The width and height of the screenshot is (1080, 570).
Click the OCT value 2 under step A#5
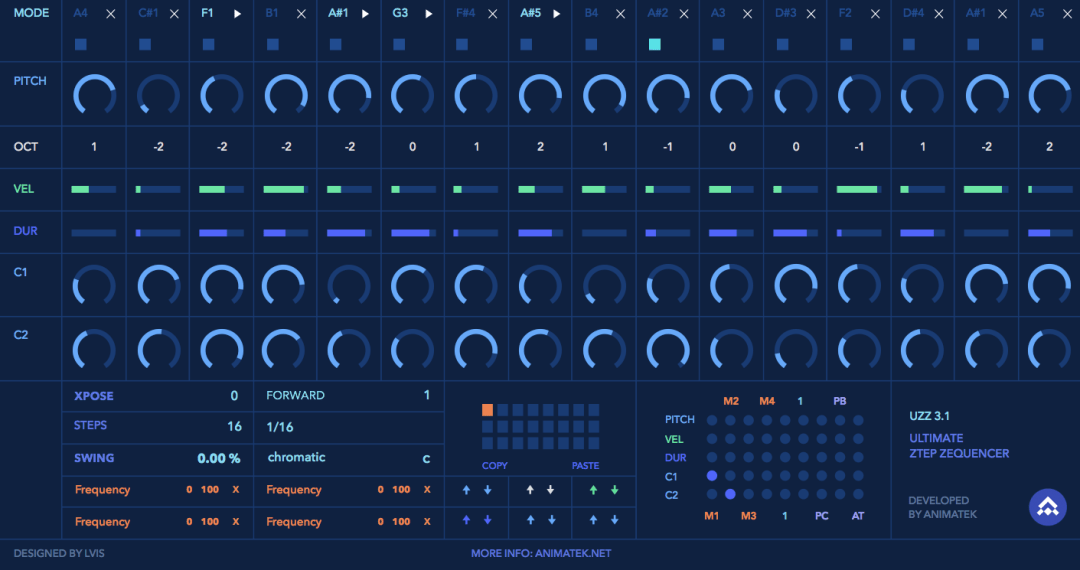pyautogui.click(x=541, y=147)
